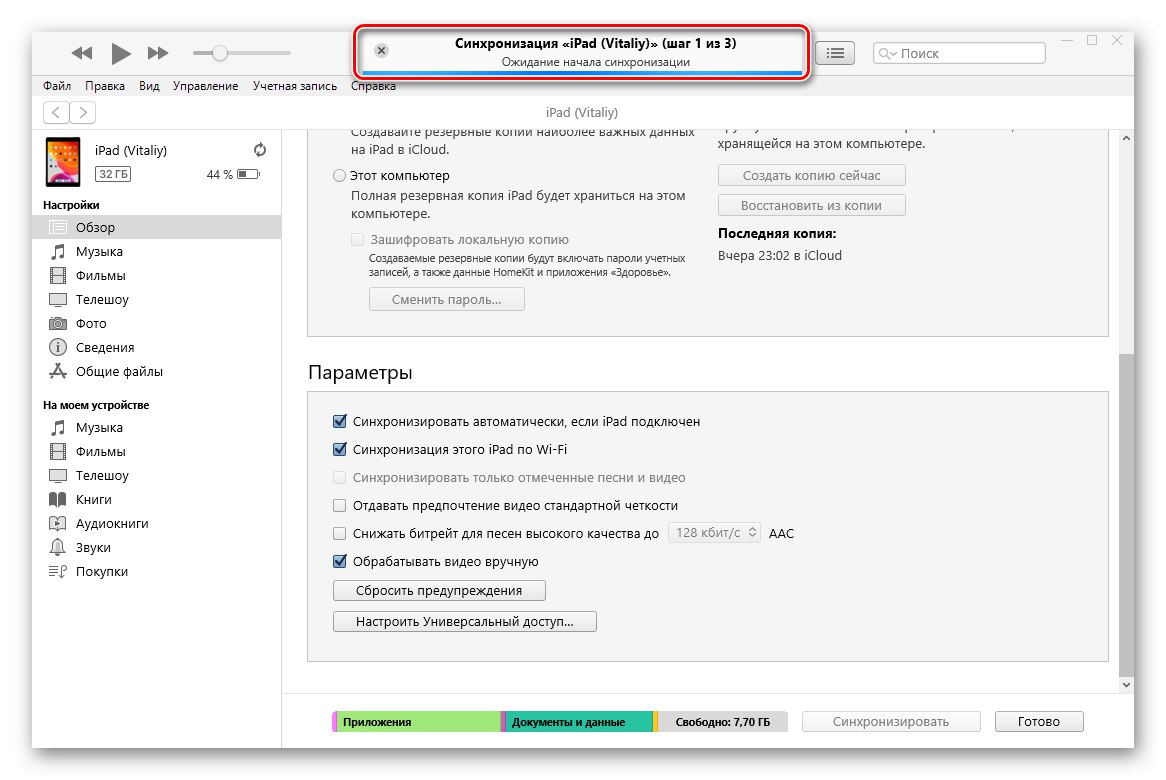
Task: Open Аудиокниги icon item
Action: pos(156,523)
